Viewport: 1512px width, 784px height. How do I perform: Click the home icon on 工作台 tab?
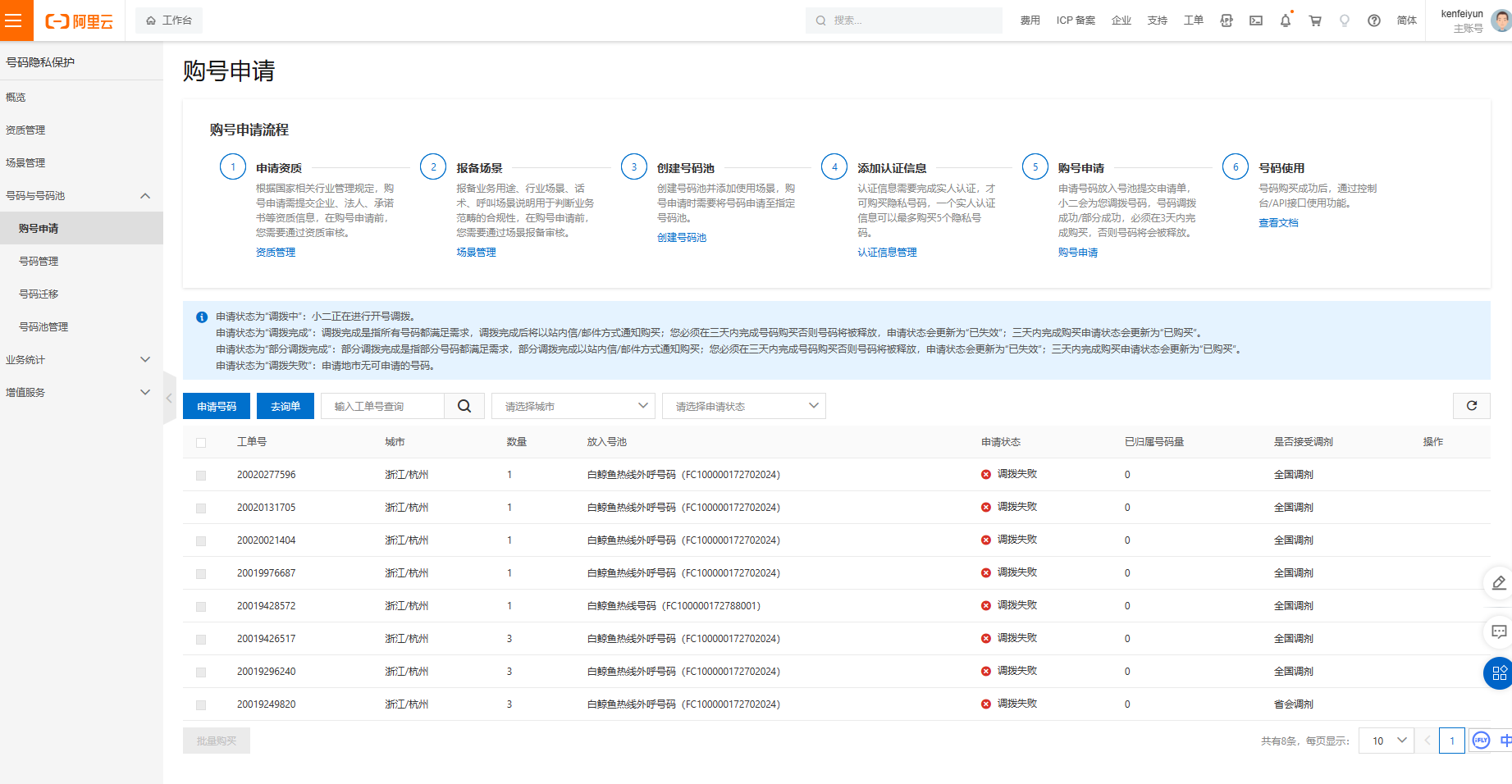tap(151, 21)
